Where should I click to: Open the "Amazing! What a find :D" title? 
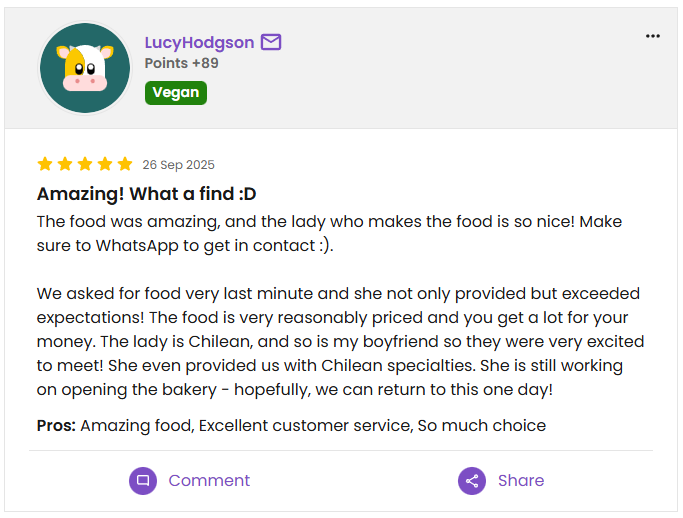[147, 194]
